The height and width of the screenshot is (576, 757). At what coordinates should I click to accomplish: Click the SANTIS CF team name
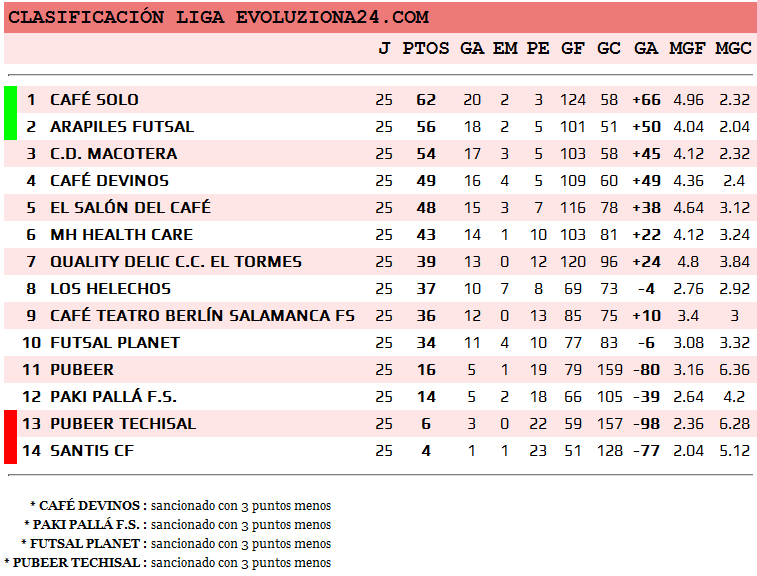point(91,451)
